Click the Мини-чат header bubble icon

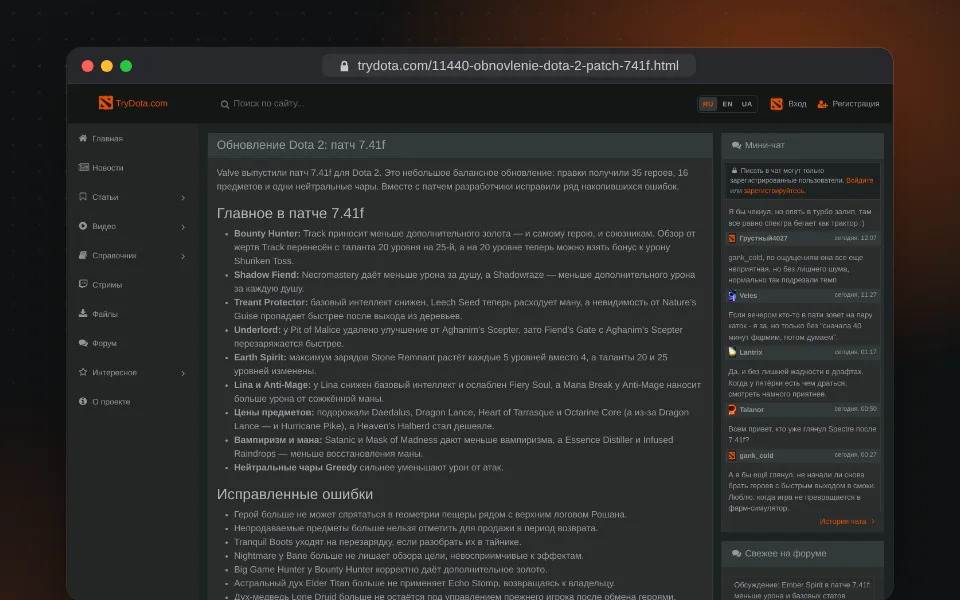tap(736, 145)
